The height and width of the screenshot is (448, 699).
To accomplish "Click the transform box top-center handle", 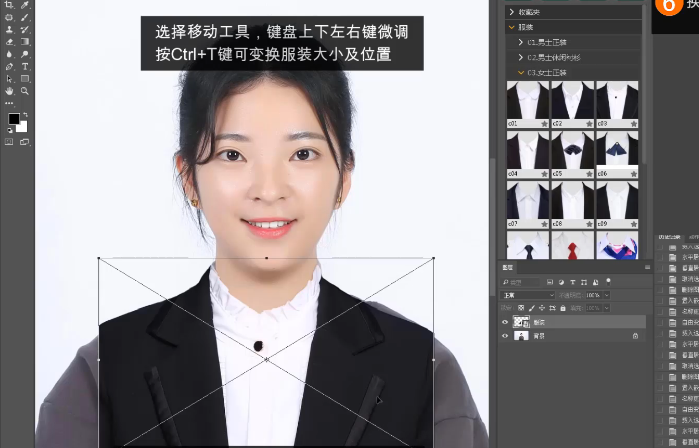I will coord(267,258).
